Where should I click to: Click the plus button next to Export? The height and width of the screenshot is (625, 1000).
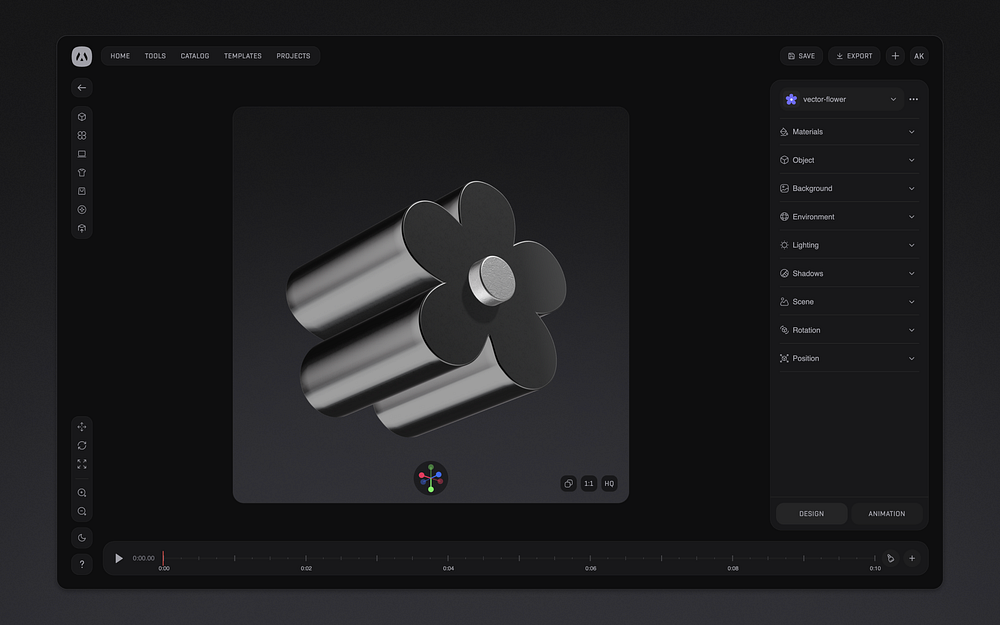click(895, 56)
